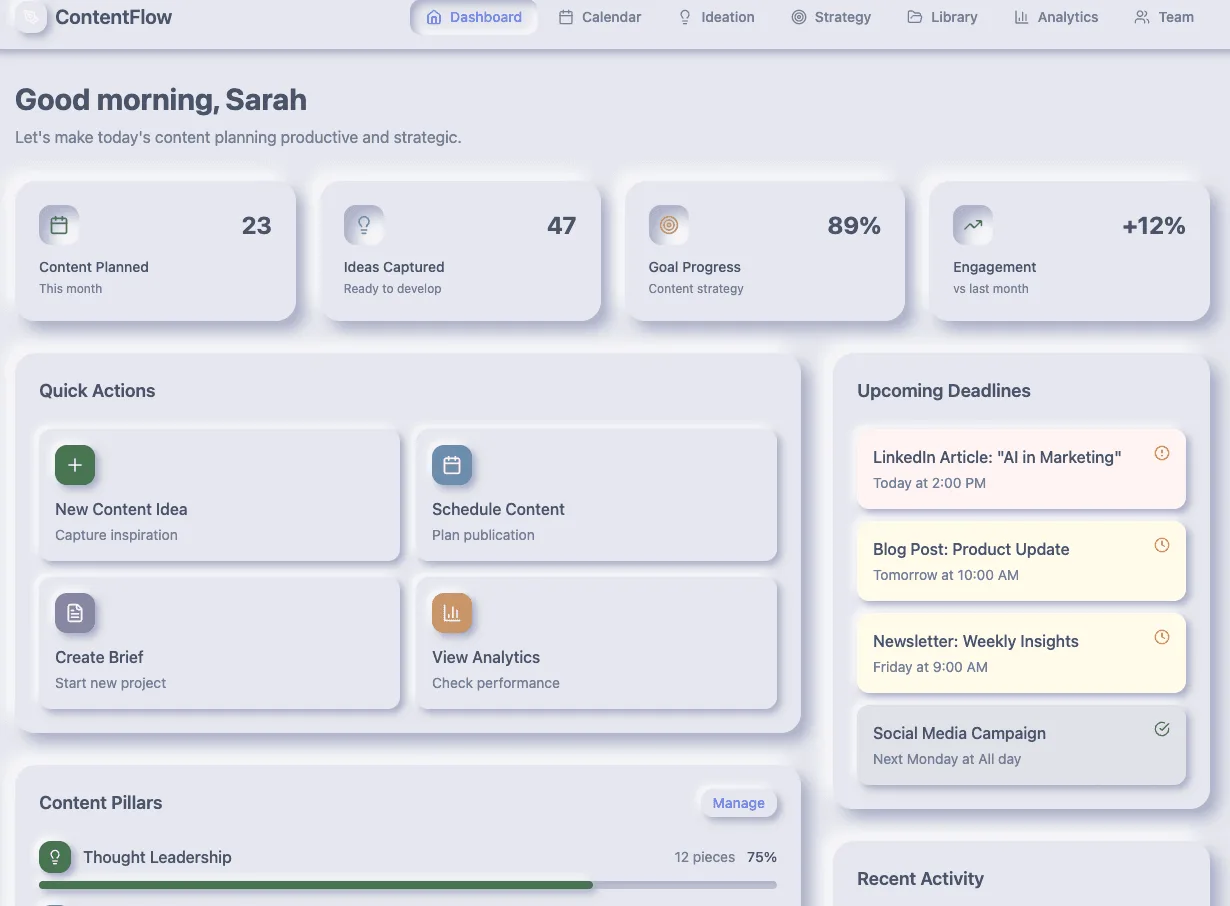Open the Newsletter: Weekly Insights deadline

pyautogui.click(x=1022, y=653)
